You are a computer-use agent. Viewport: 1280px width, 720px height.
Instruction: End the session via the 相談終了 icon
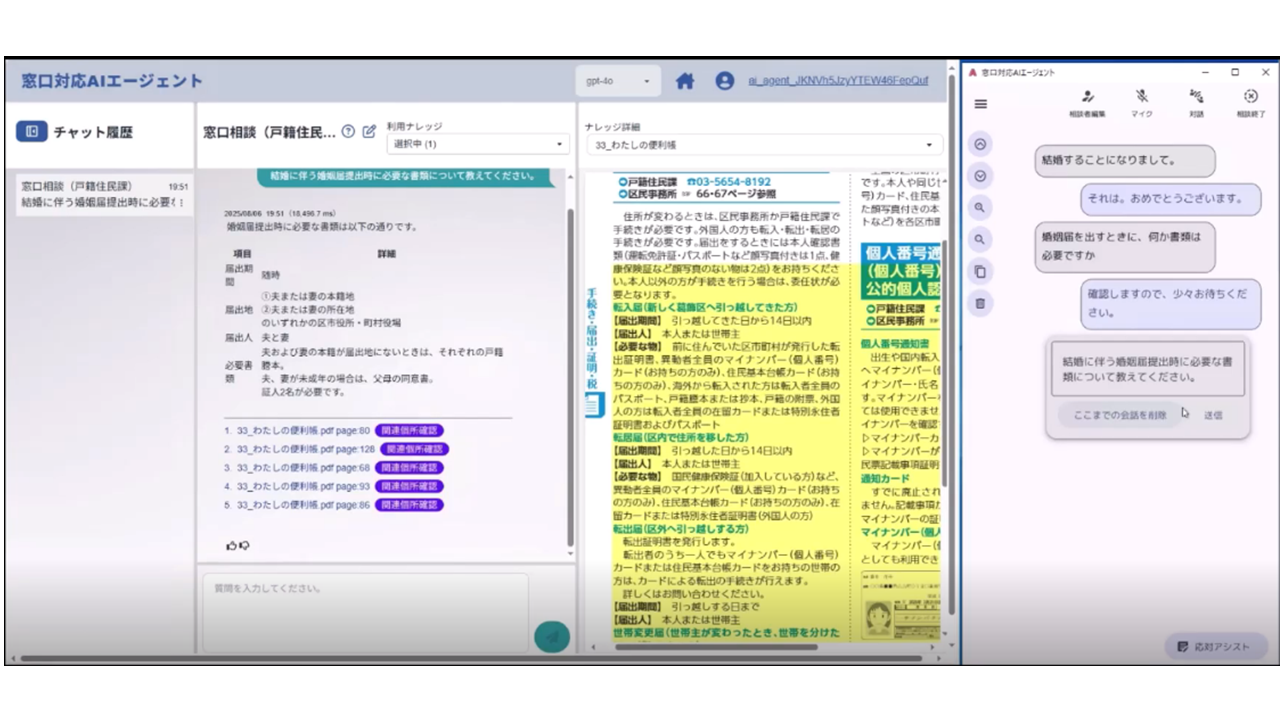(1250, 96)
